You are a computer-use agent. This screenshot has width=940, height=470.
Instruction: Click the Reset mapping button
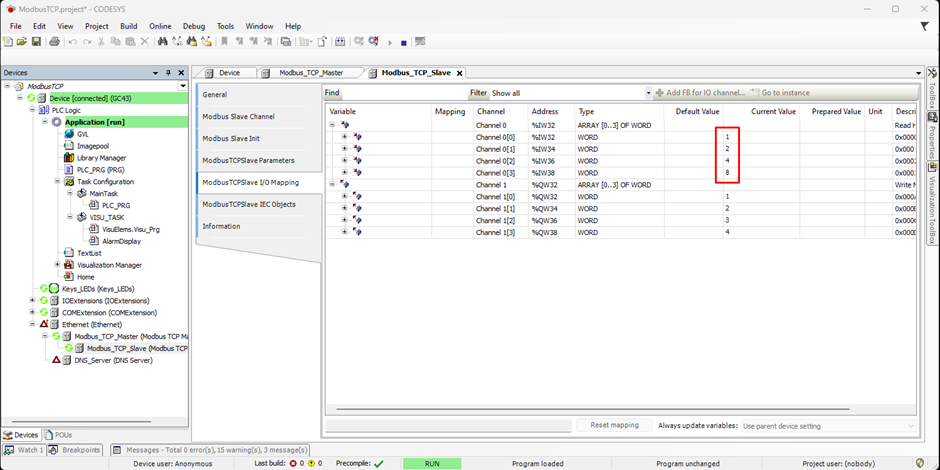coord(614,425)
